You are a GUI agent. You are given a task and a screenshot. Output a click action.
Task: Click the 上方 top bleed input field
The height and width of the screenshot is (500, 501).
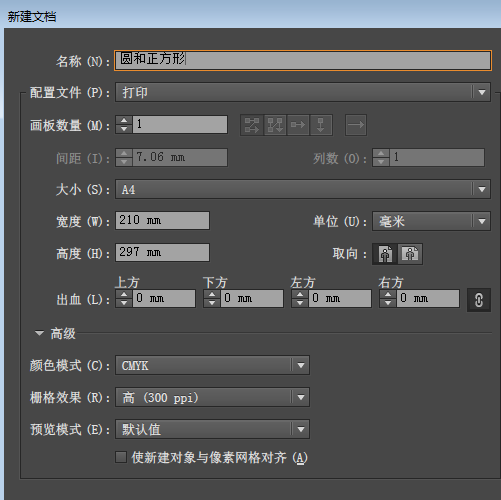164,298
